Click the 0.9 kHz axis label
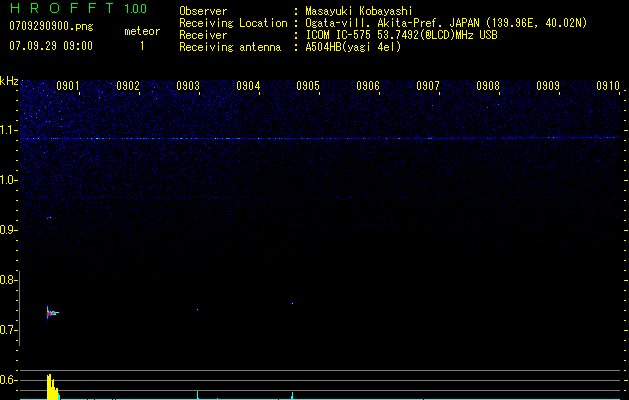The image size is (629, 400). tap(8, 230)
